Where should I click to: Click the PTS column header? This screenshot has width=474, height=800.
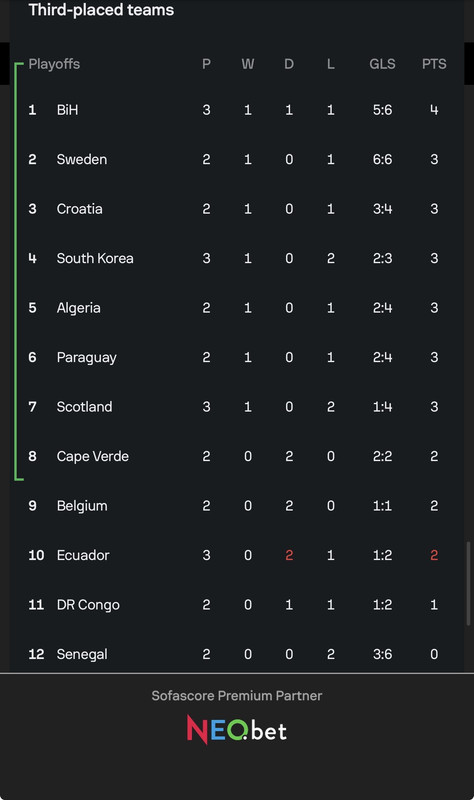click(x=434, y=64)
